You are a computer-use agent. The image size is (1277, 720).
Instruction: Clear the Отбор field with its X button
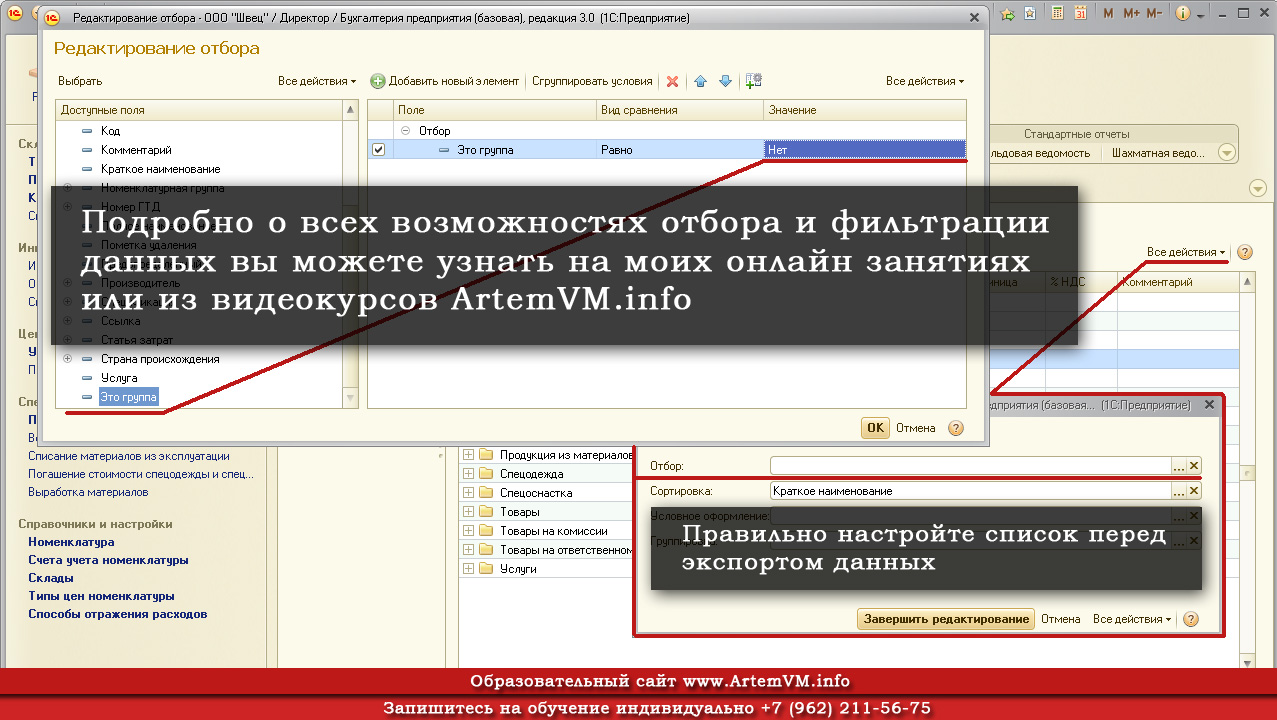(x=1194, y=466)
